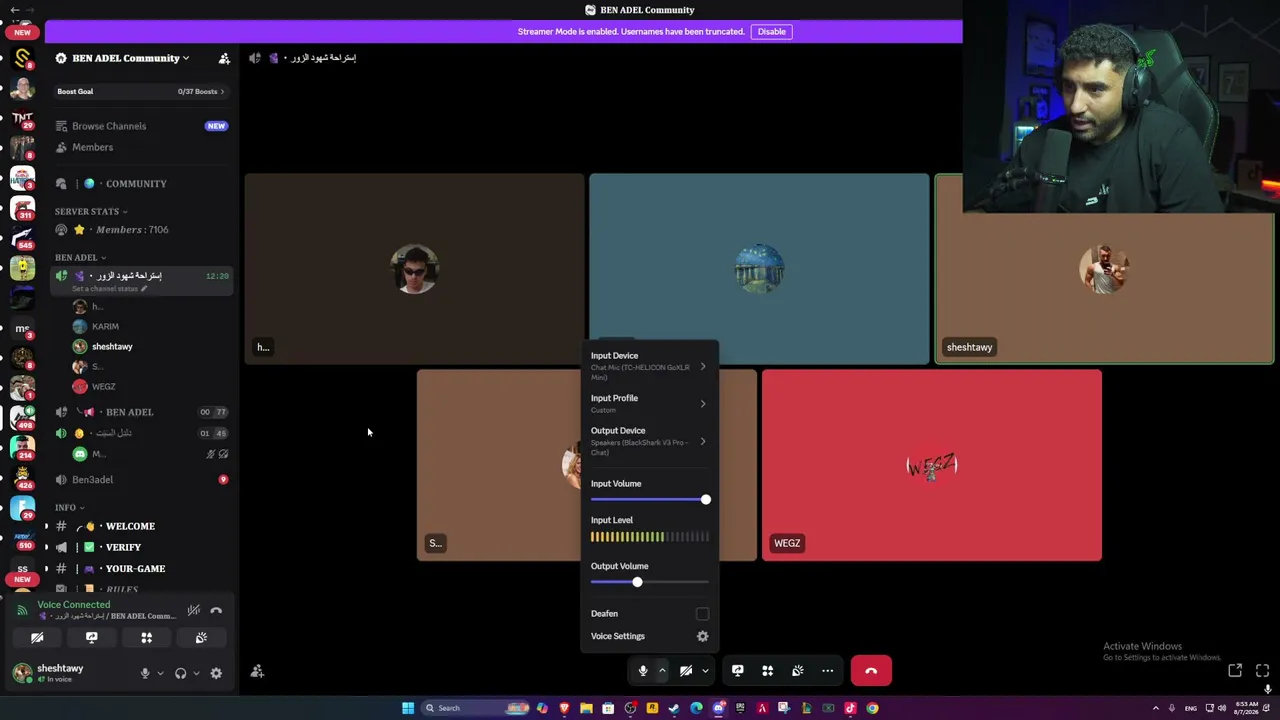This screenshot has width=1280, height=720.
Task: Open the Input Profile submenu
Action: [x=649, y=403]
